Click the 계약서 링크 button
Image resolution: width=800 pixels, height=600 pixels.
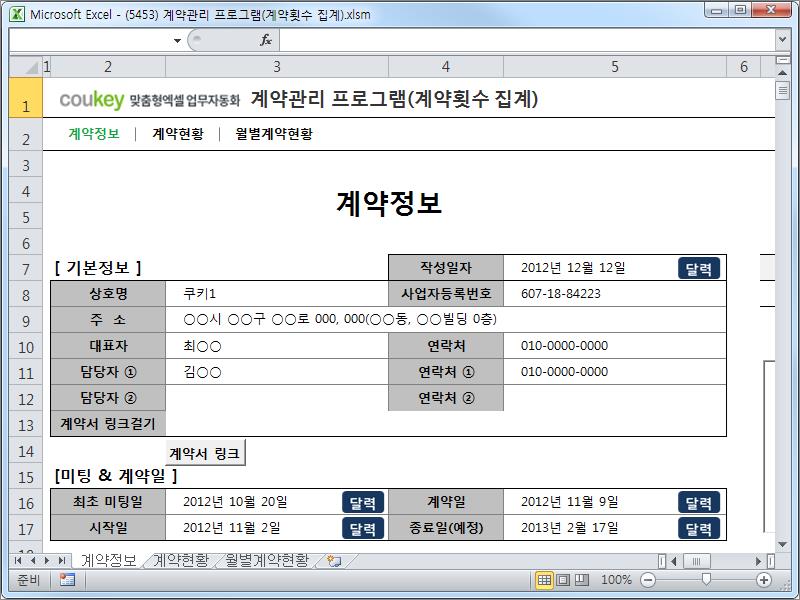205,453
